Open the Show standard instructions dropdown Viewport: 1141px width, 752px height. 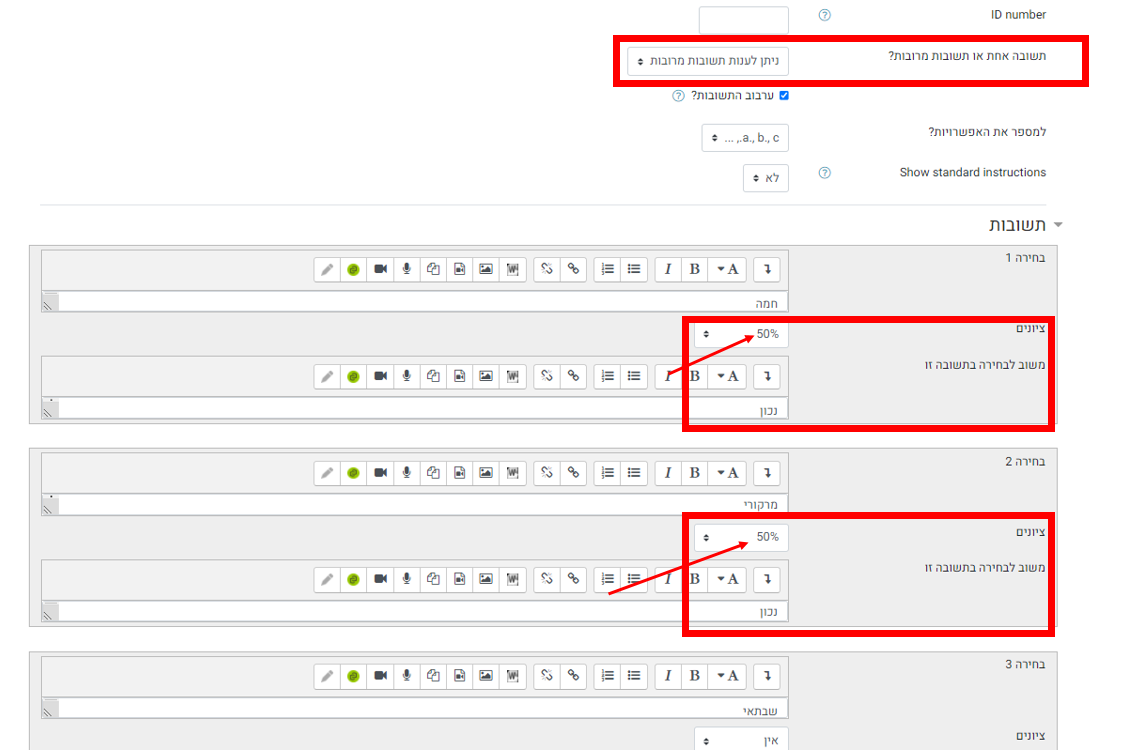pos(765,178)
